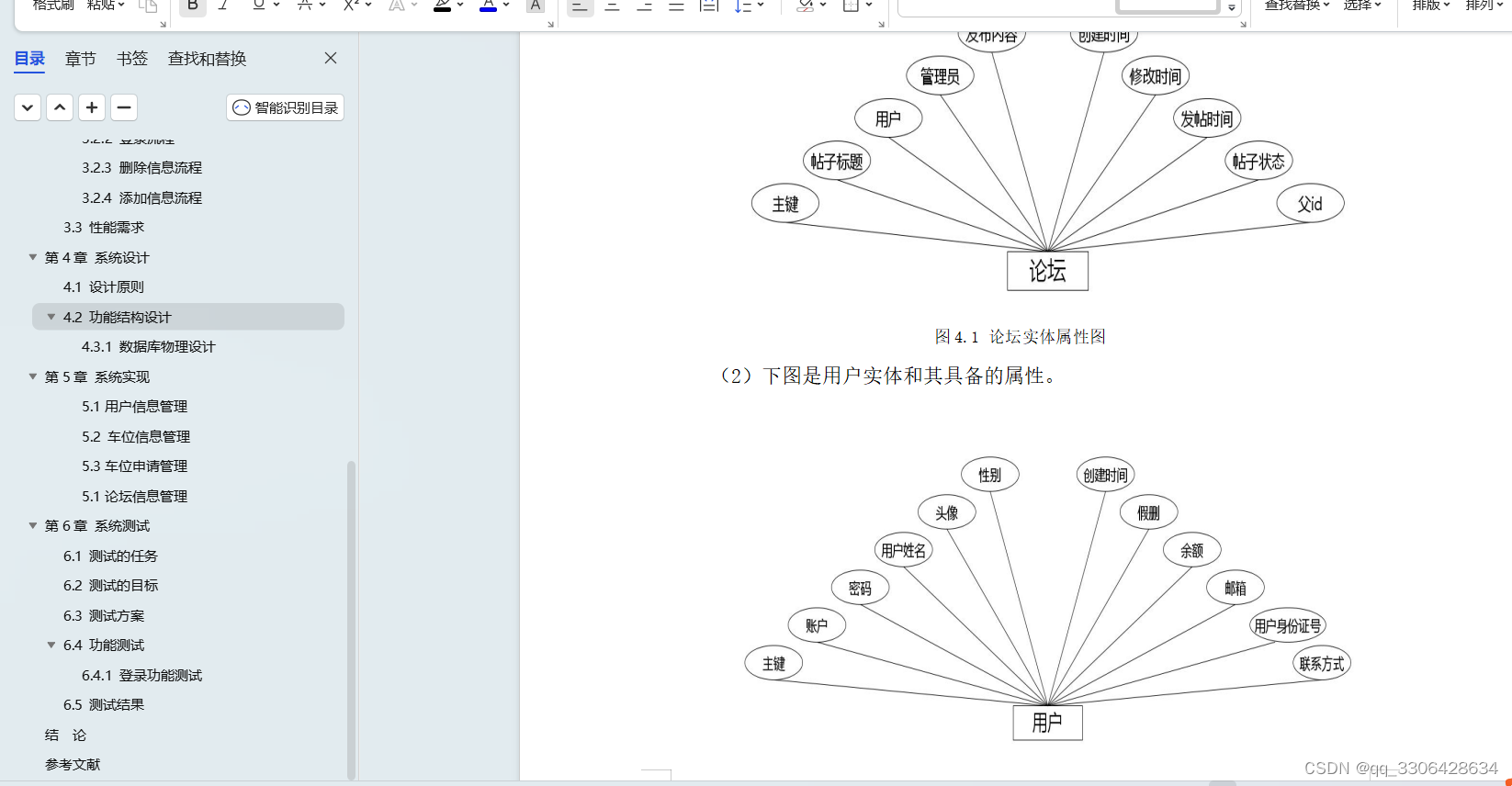
Task: Click the plus promote-level button
Action: tap(92, 107)
